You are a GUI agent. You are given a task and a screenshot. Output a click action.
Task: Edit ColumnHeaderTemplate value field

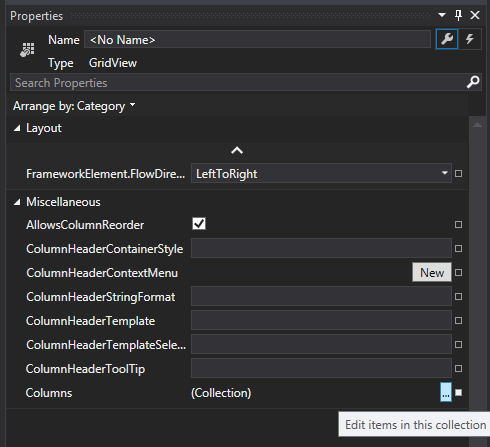click(321, 320)
